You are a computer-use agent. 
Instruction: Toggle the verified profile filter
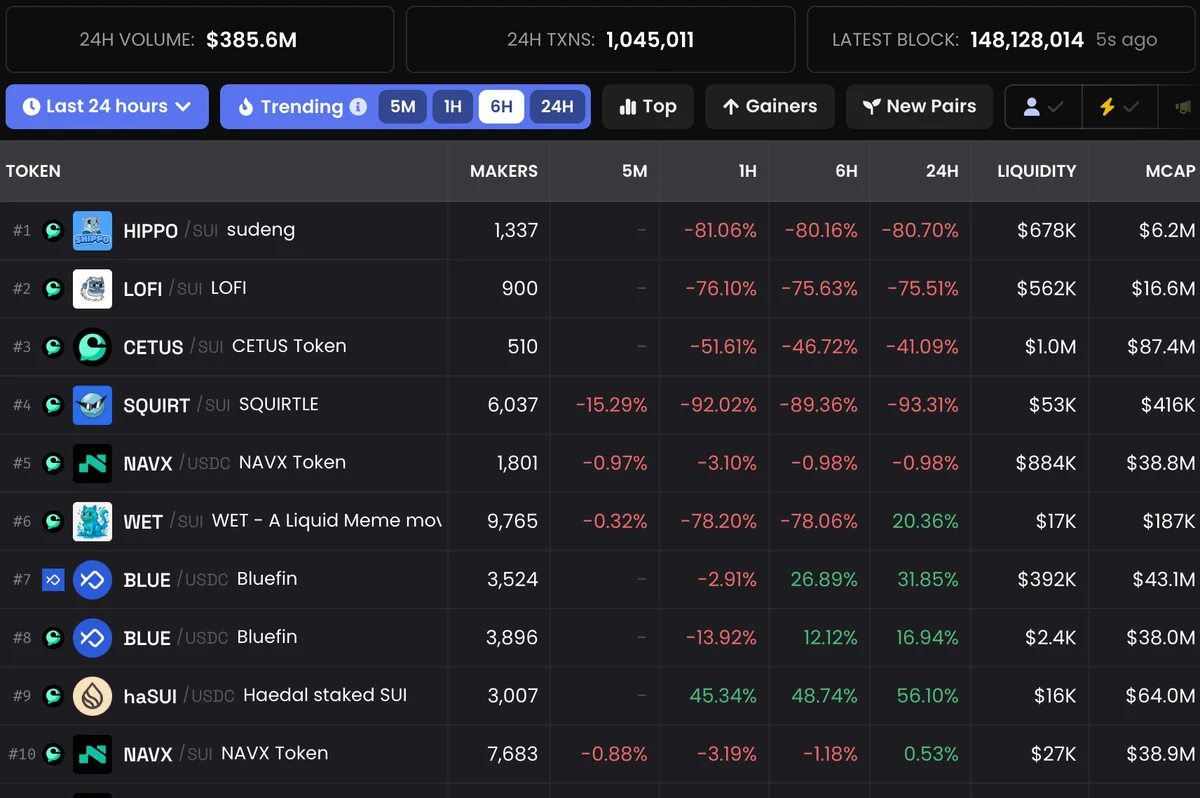[x=1042, y=106]
